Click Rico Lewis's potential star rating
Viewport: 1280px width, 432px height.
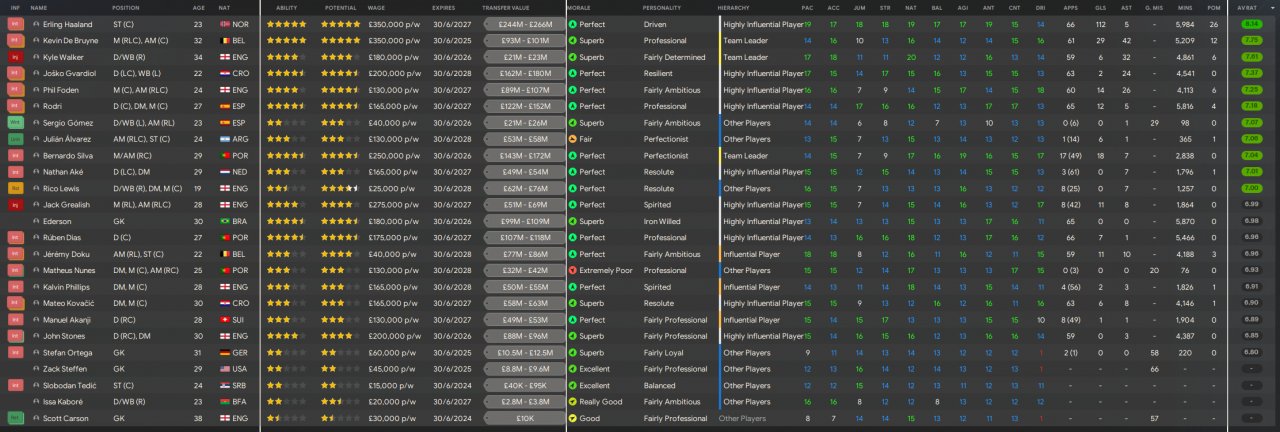coord(340,188)
